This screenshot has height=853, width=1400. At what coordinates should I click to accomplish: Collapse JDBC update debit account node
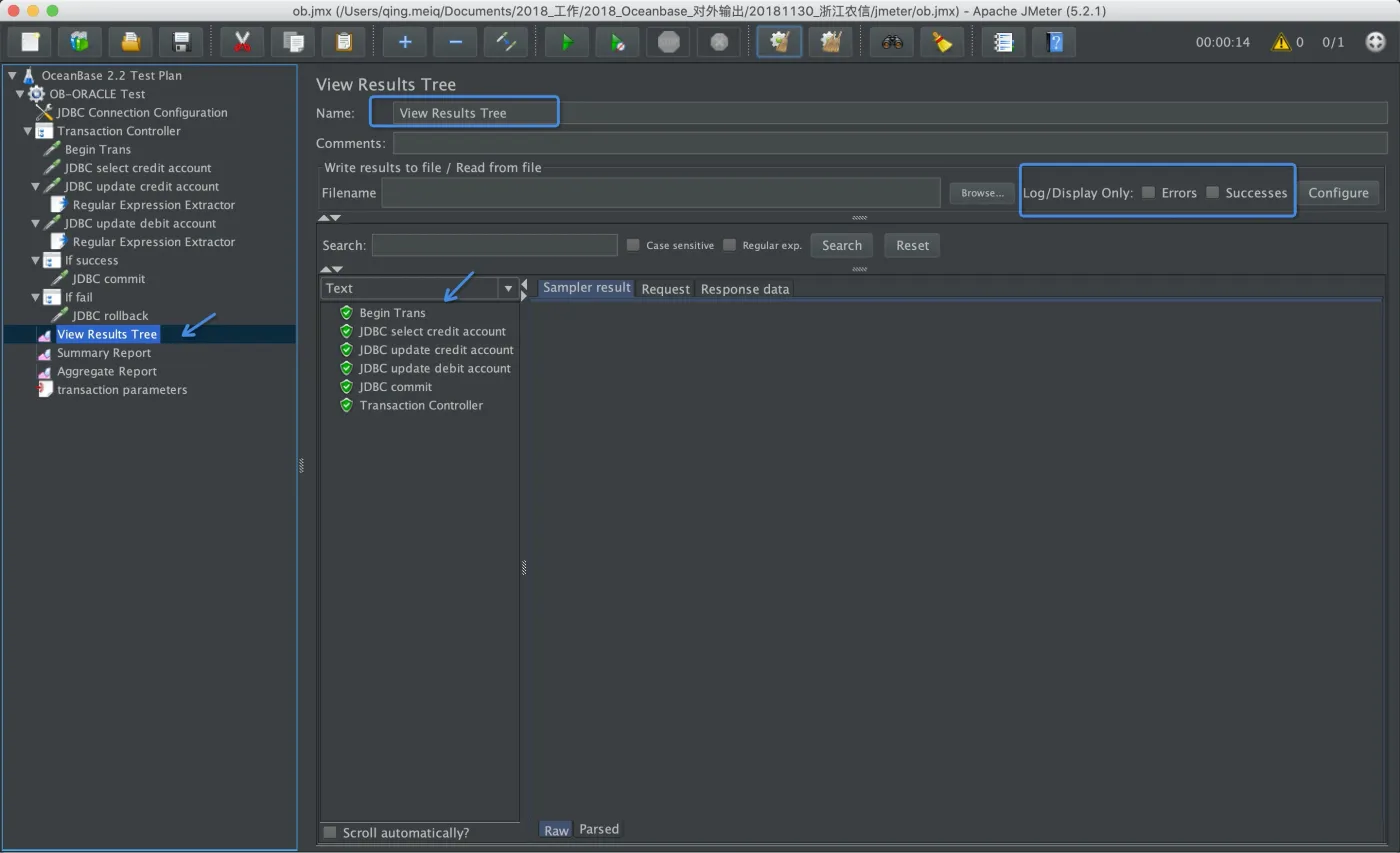point(36,223)
